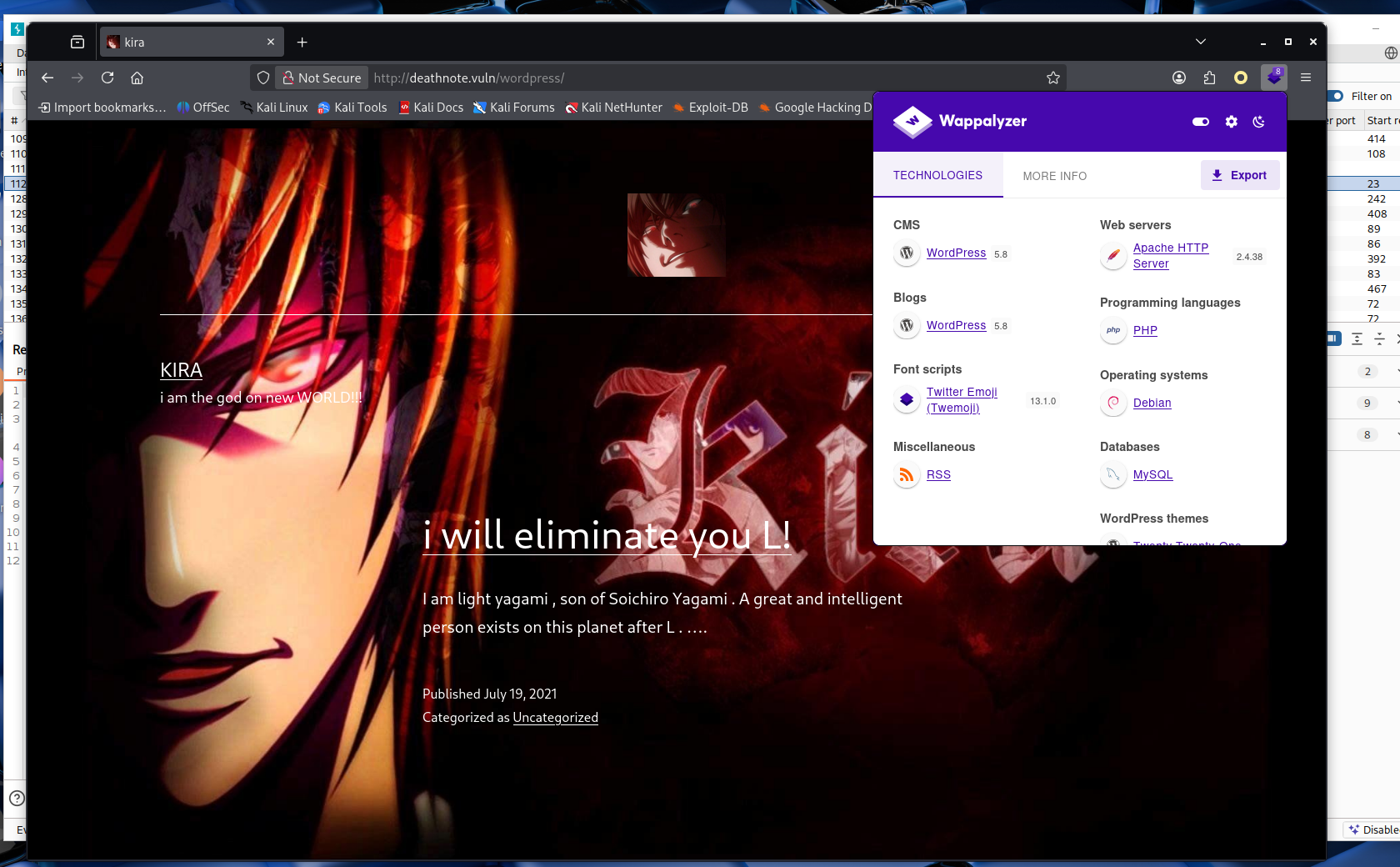Open the extensions puzzle icon

pos(1209,78)
